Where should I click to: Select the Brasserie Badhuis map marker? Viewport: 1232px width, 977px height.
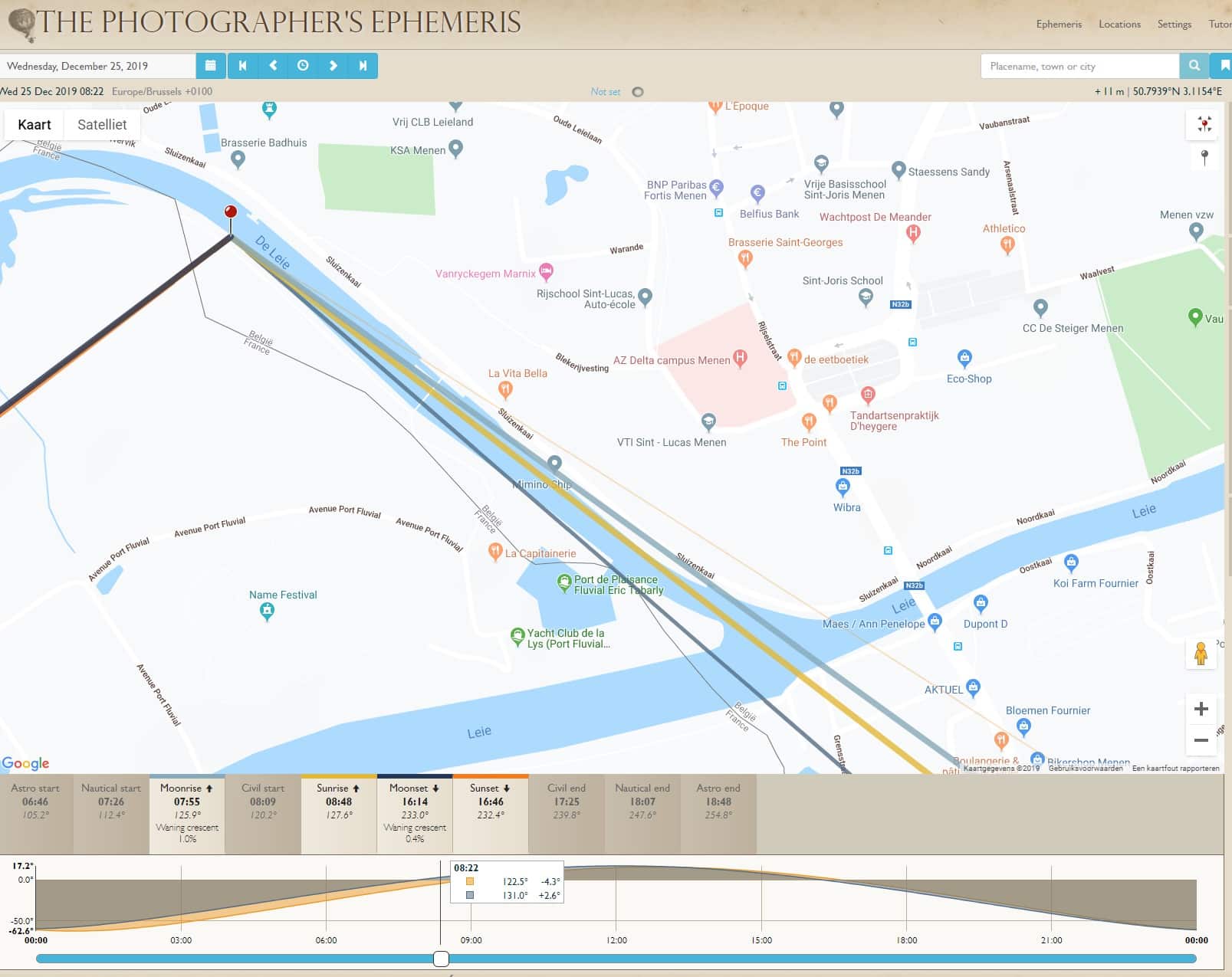pos(238,159)
